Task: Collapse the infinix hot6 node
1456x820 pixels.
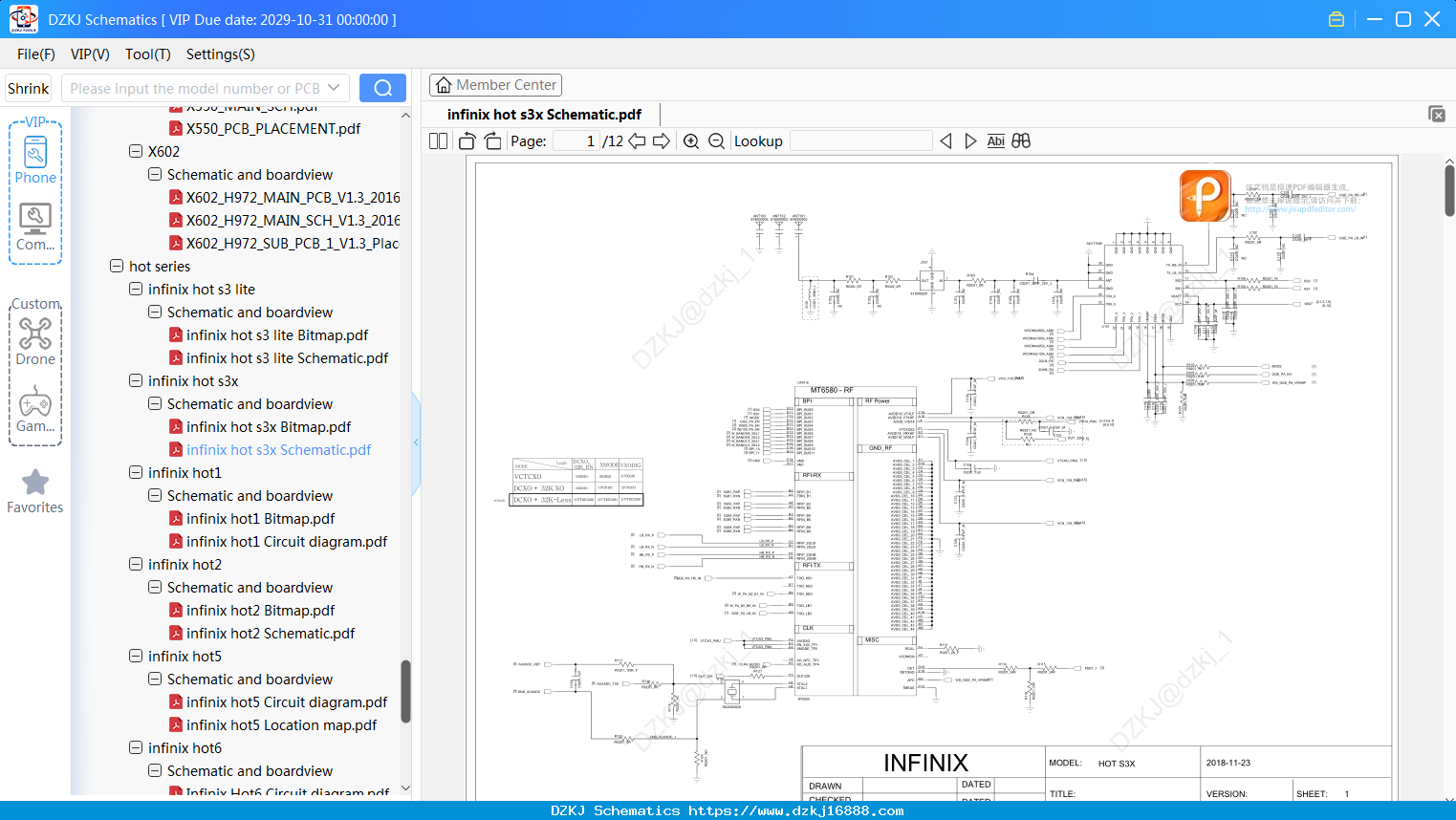Action: click(x=136, y=747)
